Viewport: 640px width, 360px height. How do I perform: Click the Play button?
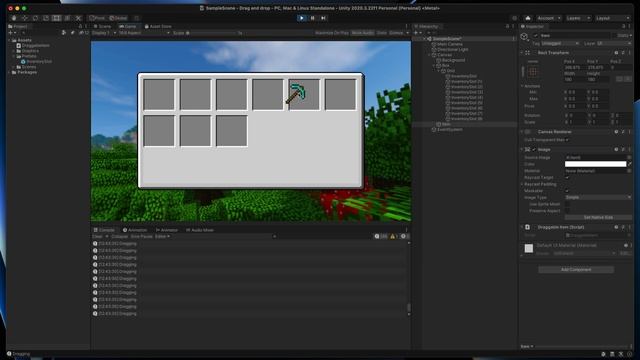[302, 18]
